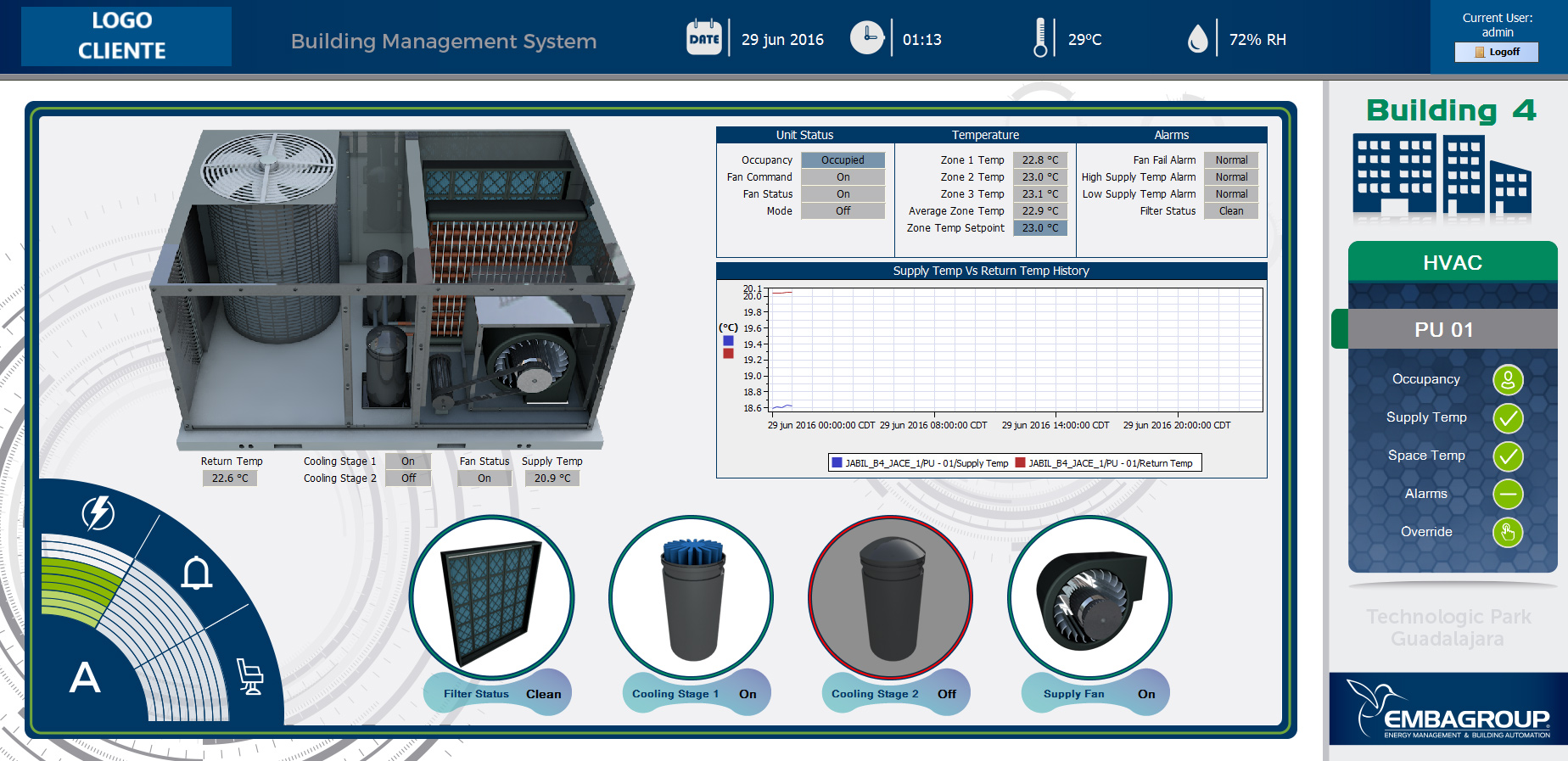Screen dimensions: 1568x761
Task: Select the alarm bell icon on dial
Action: pos(197,573)
